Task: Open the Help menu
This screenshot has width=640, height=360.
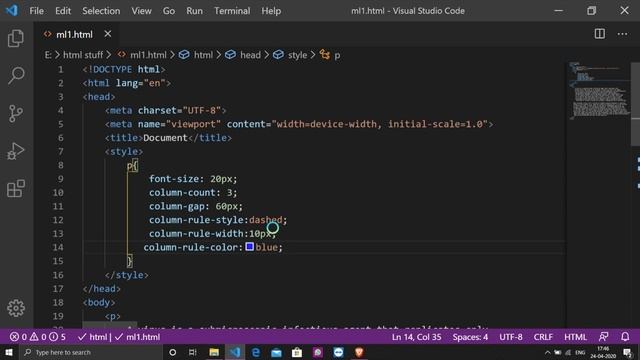Action: coord(271,11)
